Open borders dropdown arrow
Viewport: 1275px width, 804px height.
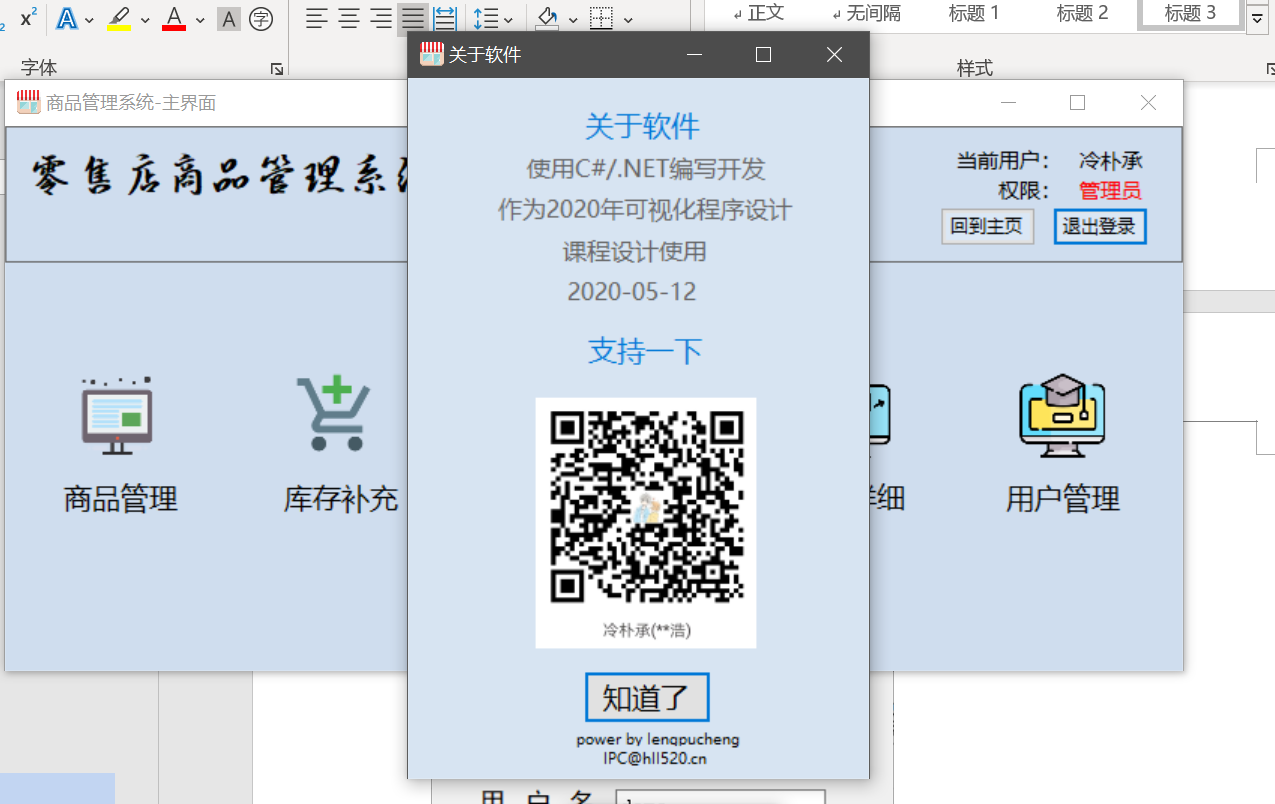(628, 19)
